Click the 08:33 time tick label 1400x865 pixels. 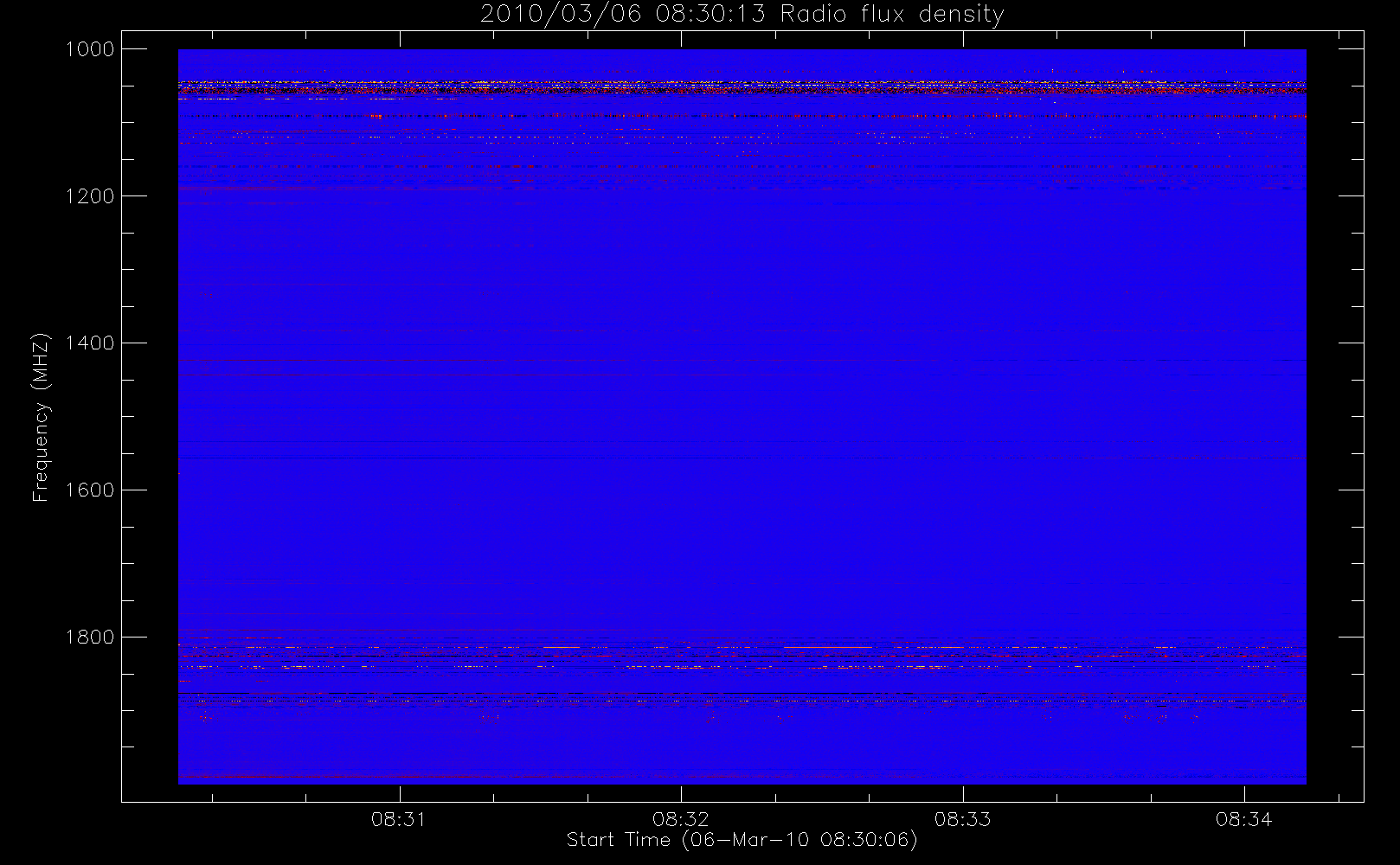pyautogui.click(x=962, y=819)
